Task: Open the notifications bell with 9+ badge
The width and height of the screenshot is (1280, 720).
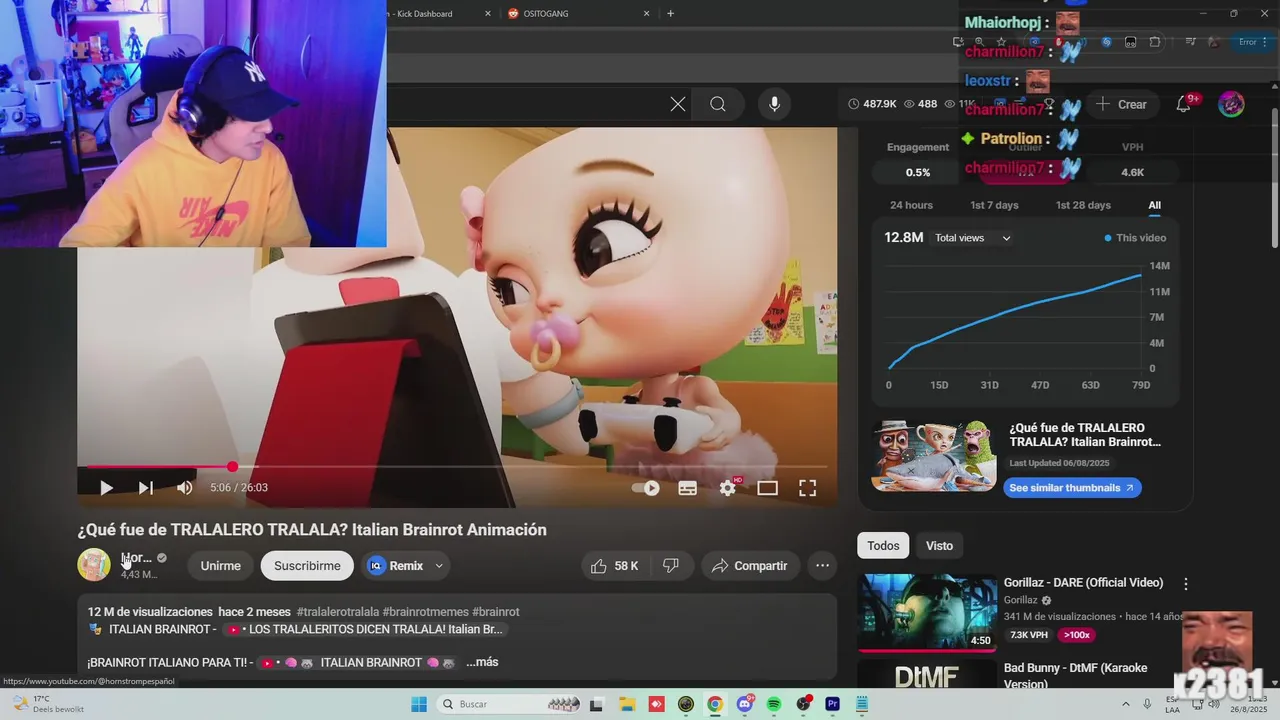Action: tap(1184, 104)
